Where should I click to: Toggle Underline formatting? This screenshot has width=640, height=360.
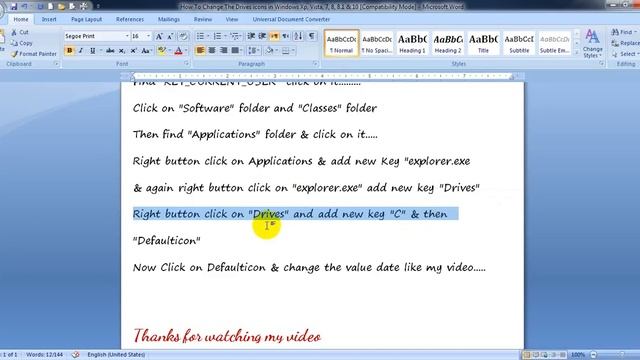93,51
